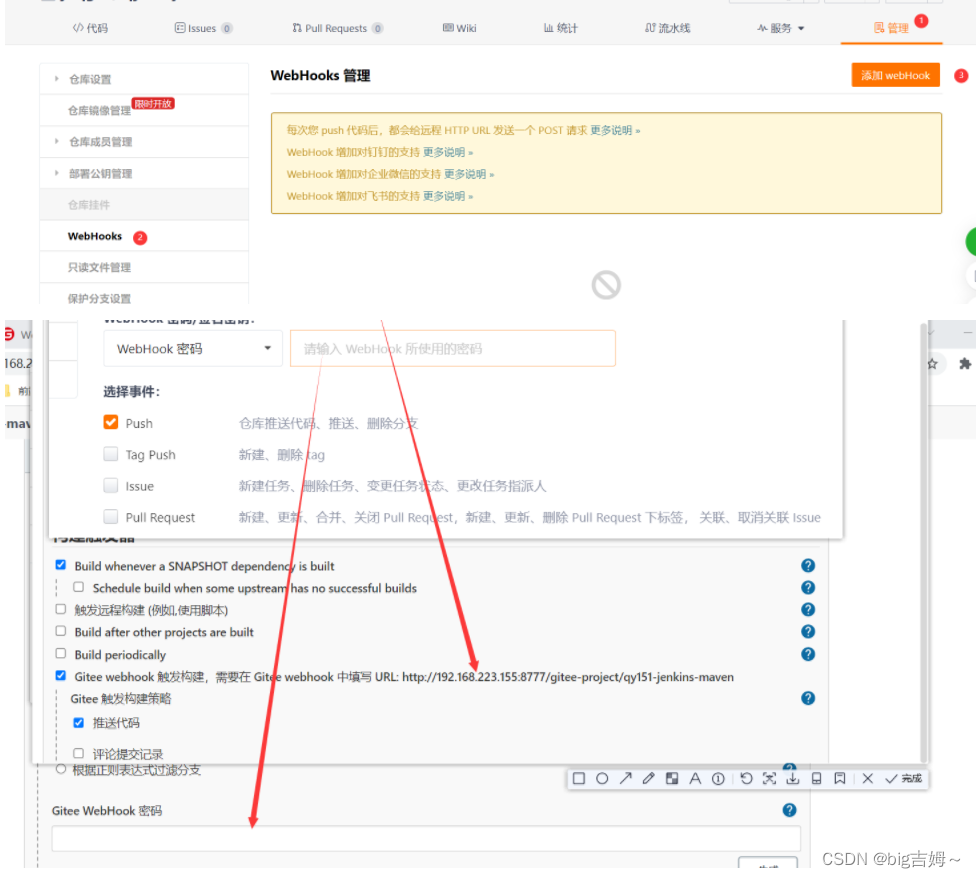The height and width of the screenshot is (878, 976).
Task: Confirm screenshot with 完成 checkmark
Action: (x=903, y=778)
